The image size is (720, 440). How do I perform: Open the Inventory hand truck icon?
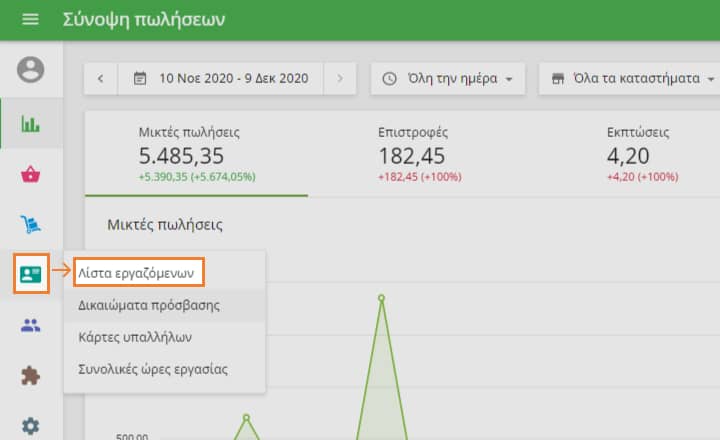click(31, 225)
